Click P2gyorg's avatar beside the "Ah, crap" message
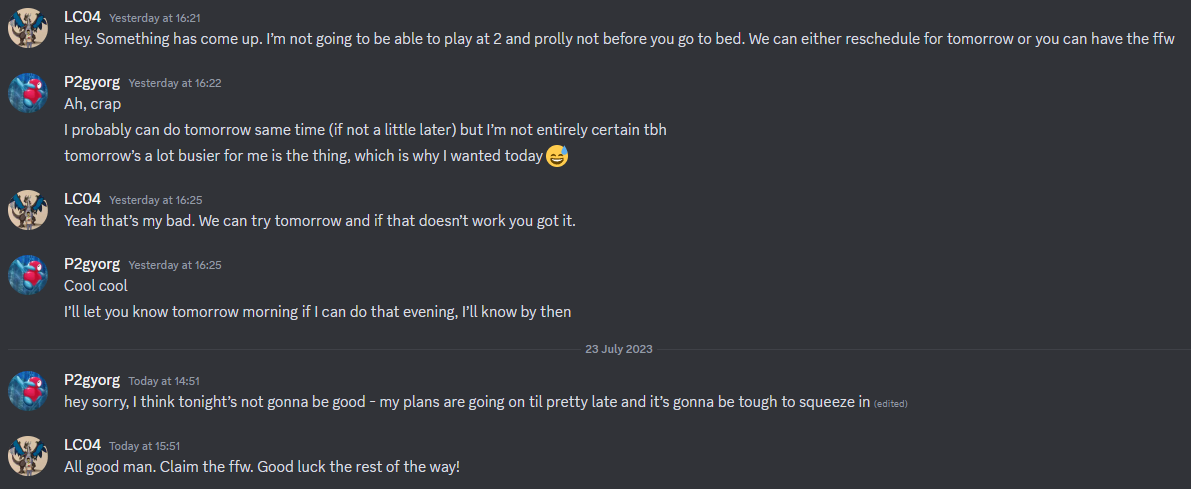1191x489 pixels. 28,93
